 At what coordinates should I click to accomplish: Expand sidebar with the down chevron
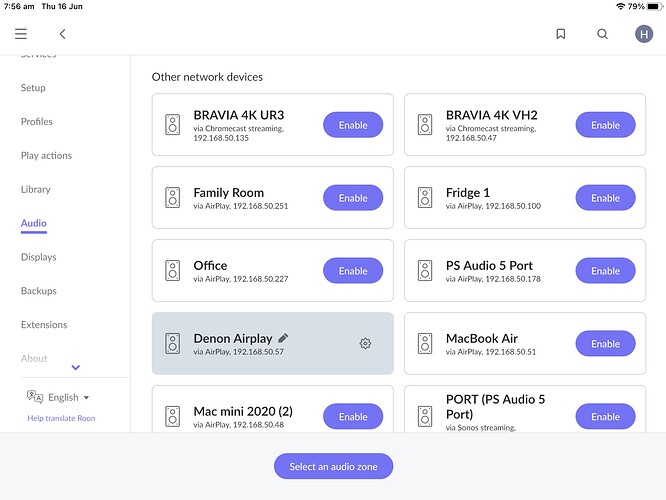click(x=76, y=367)
